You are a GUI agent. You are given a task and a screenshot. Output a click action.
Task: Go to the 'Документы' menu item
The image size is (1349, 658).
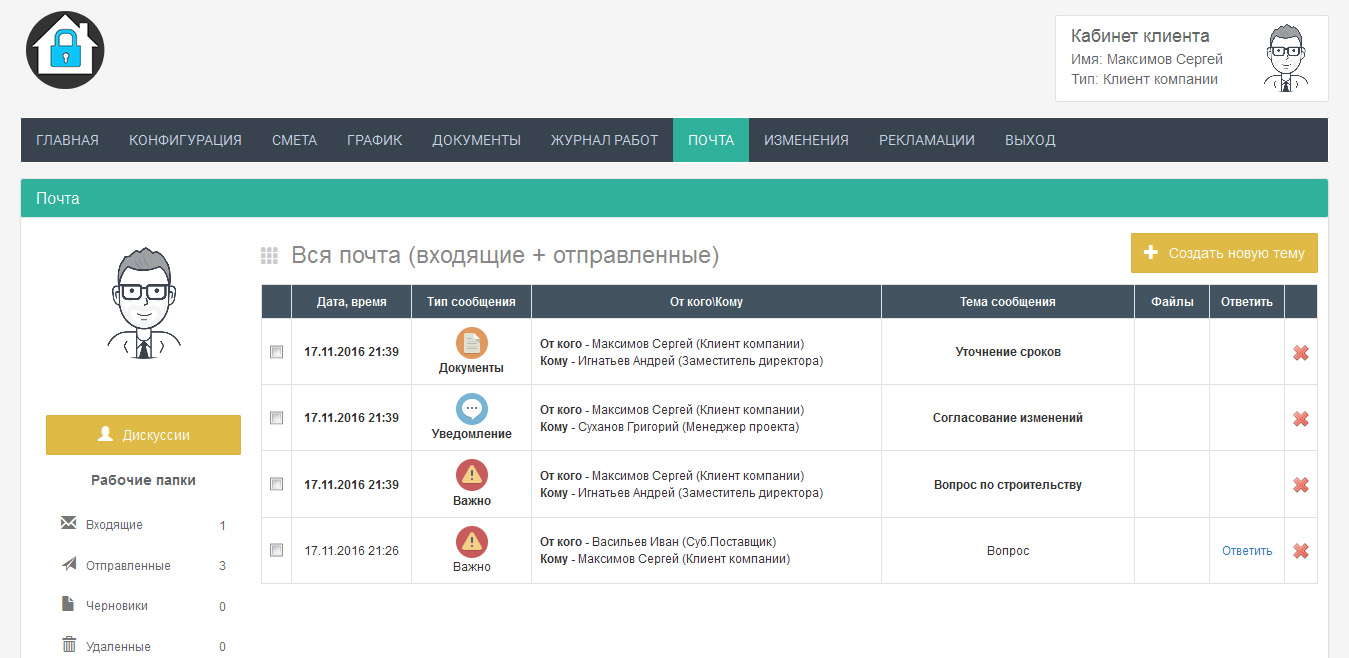tap(476, 140)
